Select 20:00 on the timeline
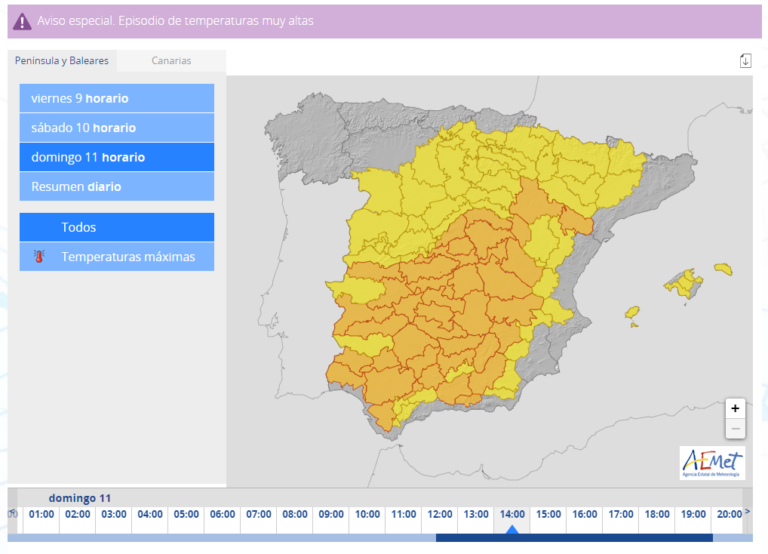 click(729, 514)
